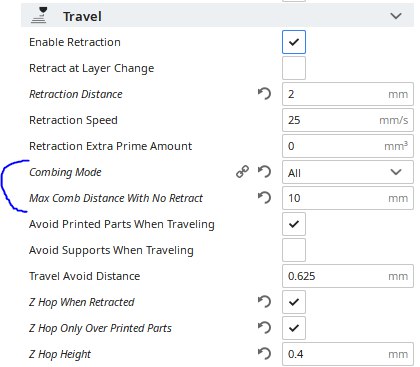Click the Retraction Distance label
The width and height of the screenshot is (420, 367).
pyautogui.click(x=76, y=94)
